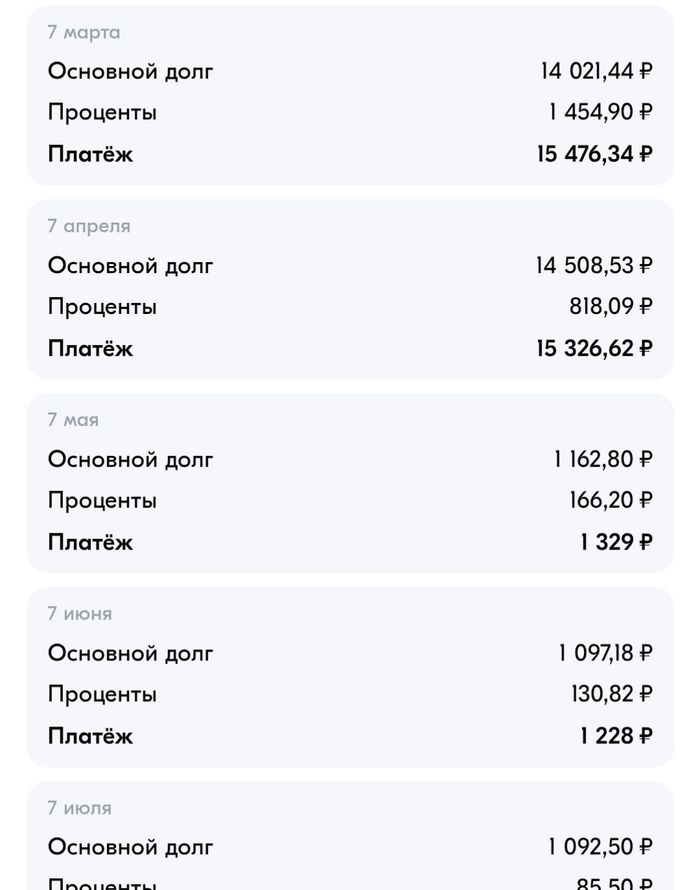Select principal amount 1 097,18 ₽
The image size is (700, 890).
click(x=605, y=654)
